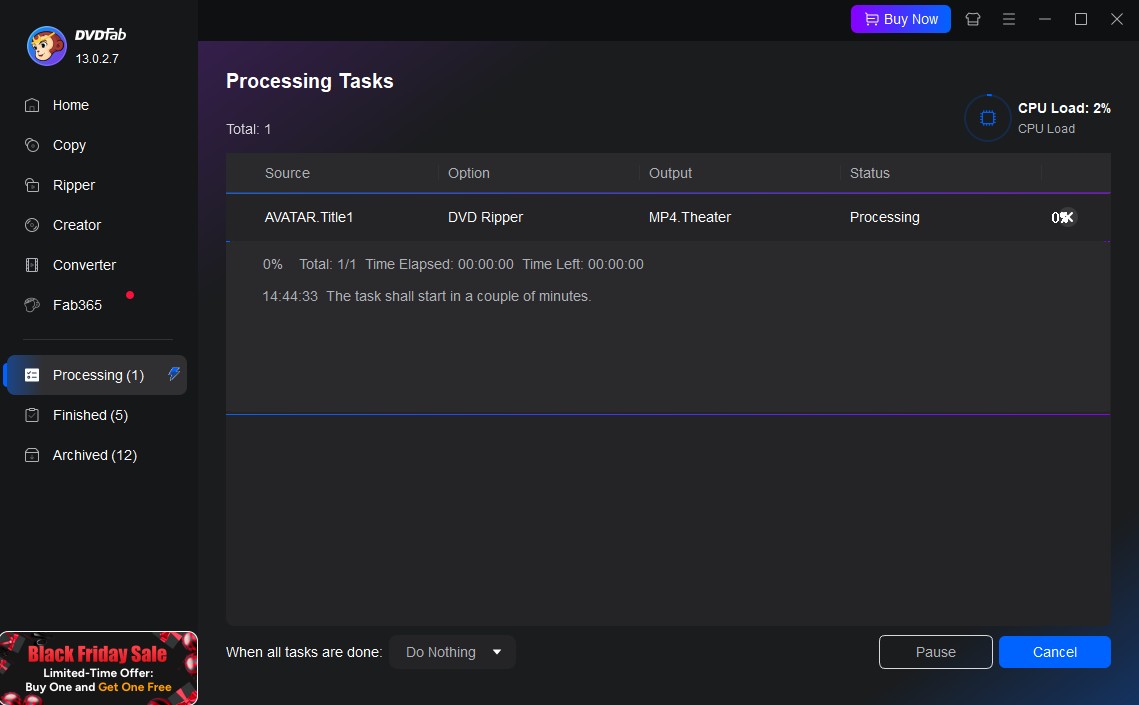Cancel the AVATAR.Title1 task with the X
1139x705 pixels.
pyautogui.click(x=1067, y=217)
